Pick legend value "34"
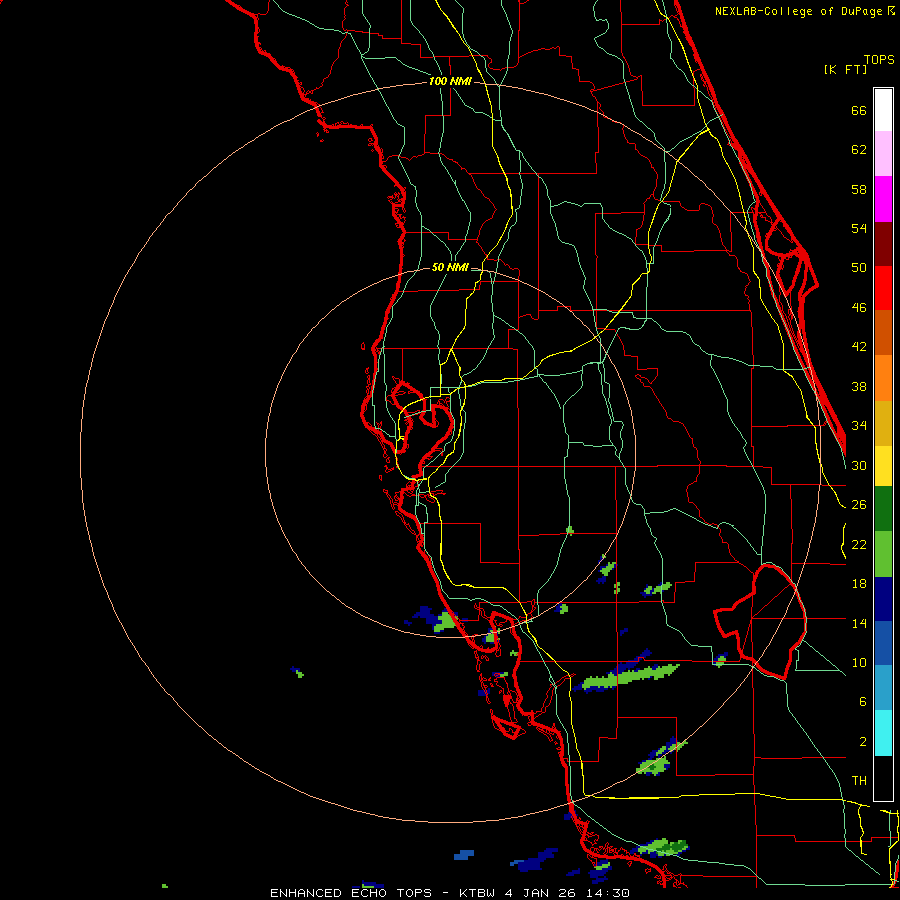 click(859, 426)
